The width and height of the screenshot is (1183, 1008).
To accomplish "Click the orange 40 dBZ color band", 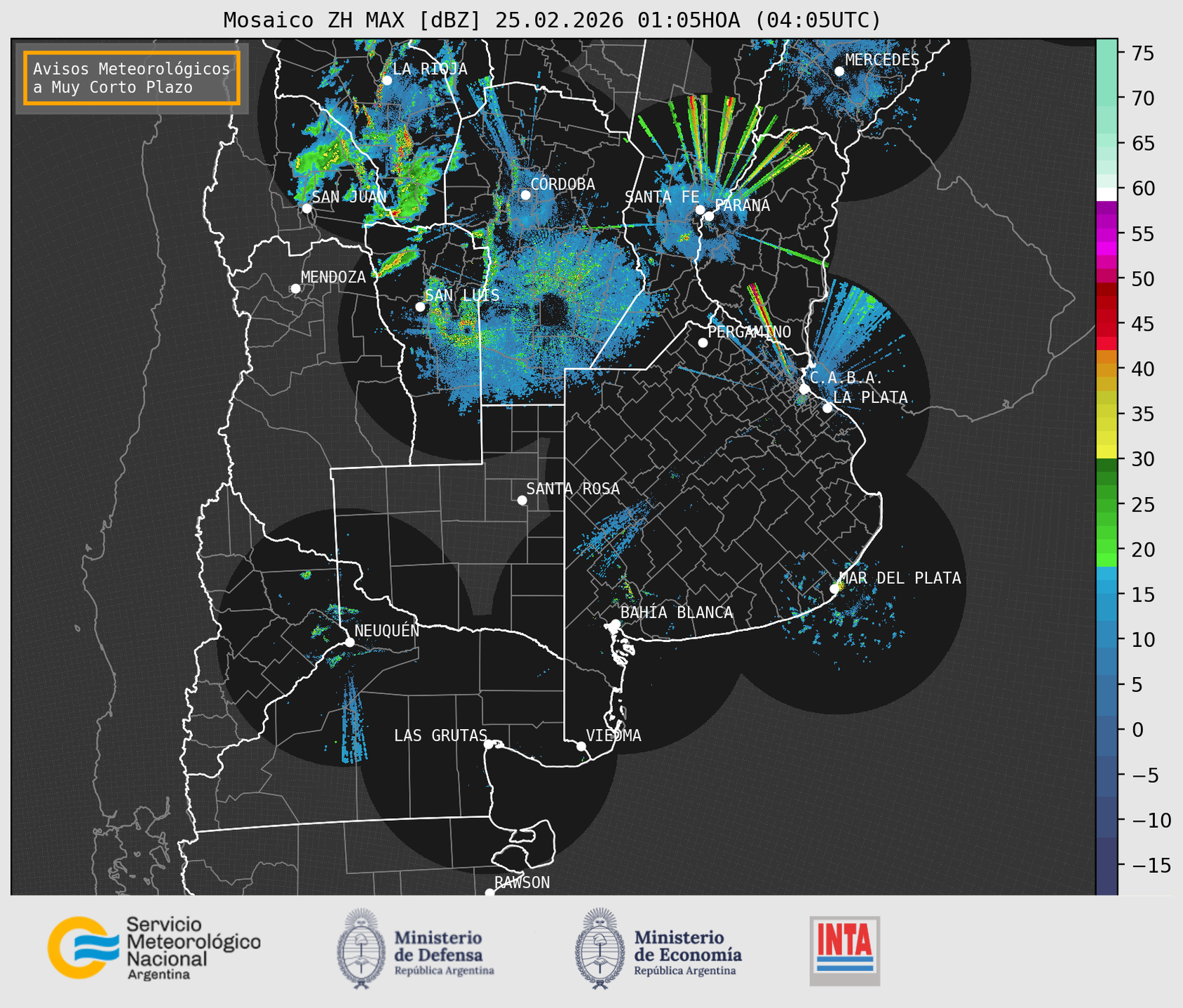I will tap(1107, 369).
